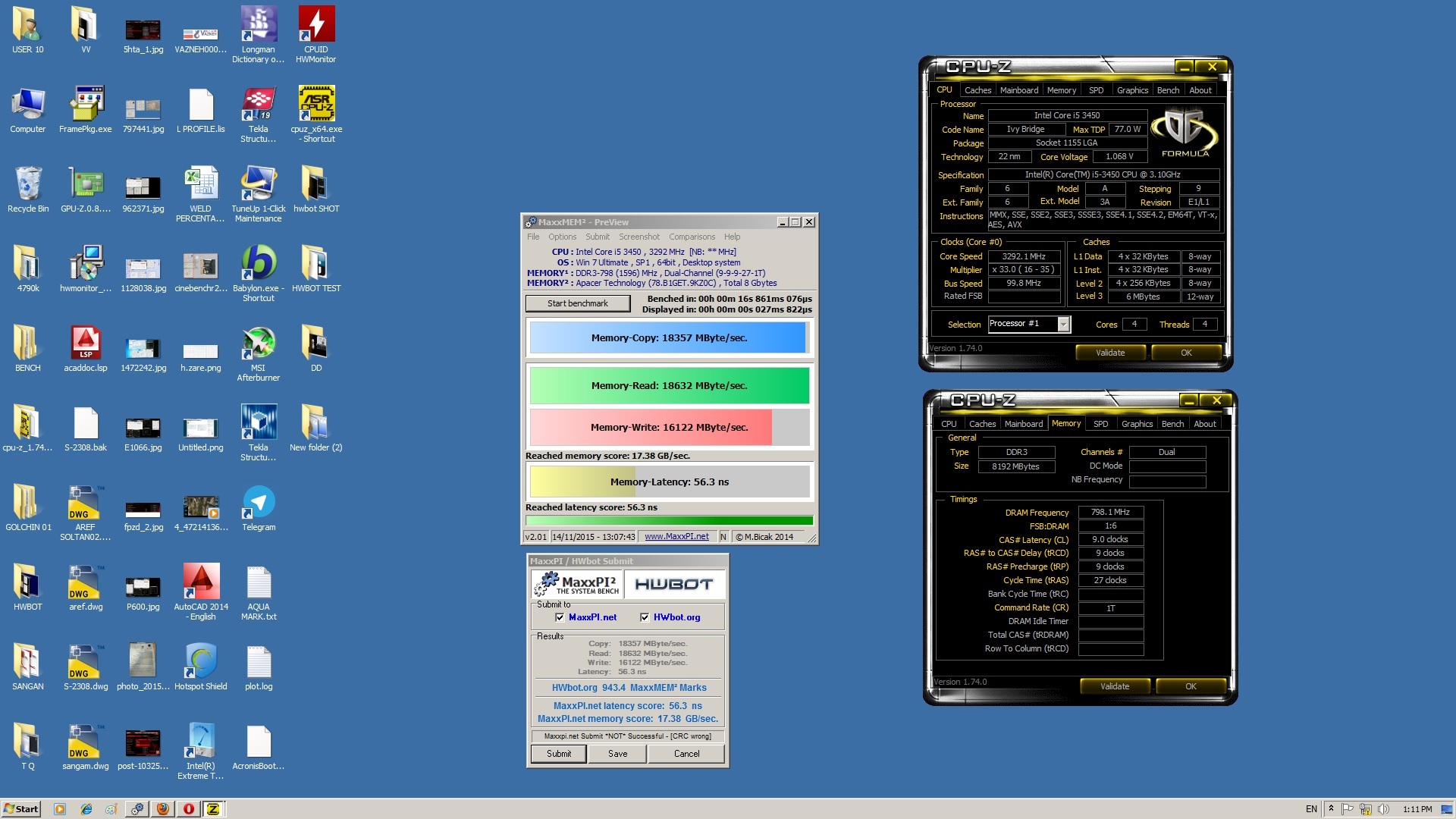Viewport: 1456px width, 819px height.
Task: Click the Memory-Latency result bar
Action: [x=670, y=482]
